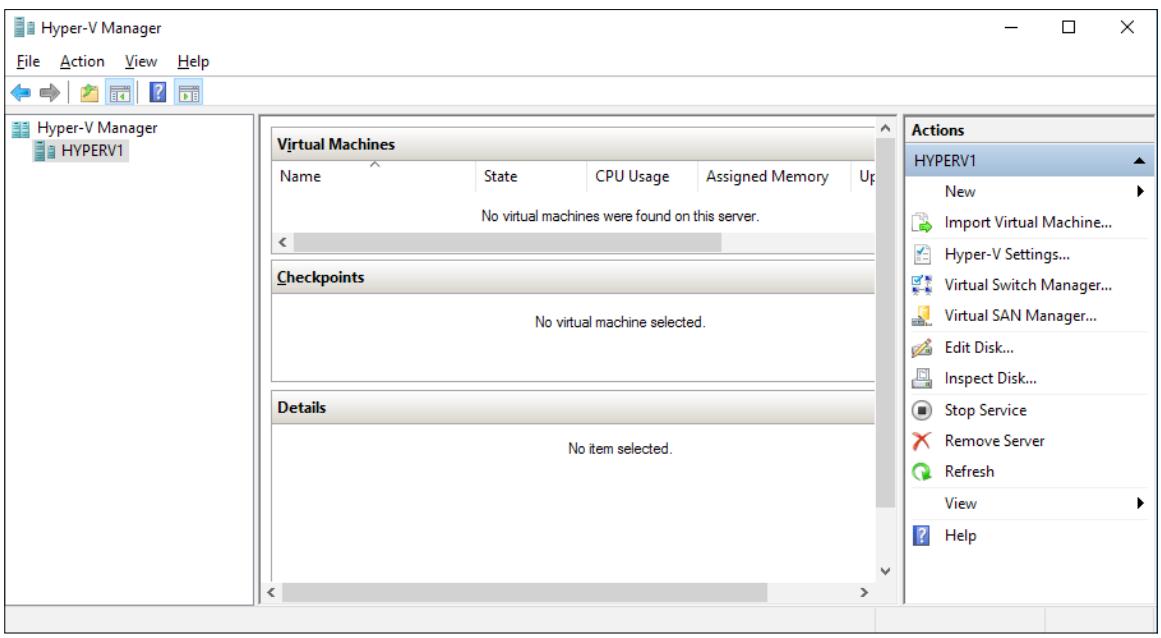This screenshot has width=1161, height=638.
Task: Click the Import Virtual Machine icon
Action: 922,223
